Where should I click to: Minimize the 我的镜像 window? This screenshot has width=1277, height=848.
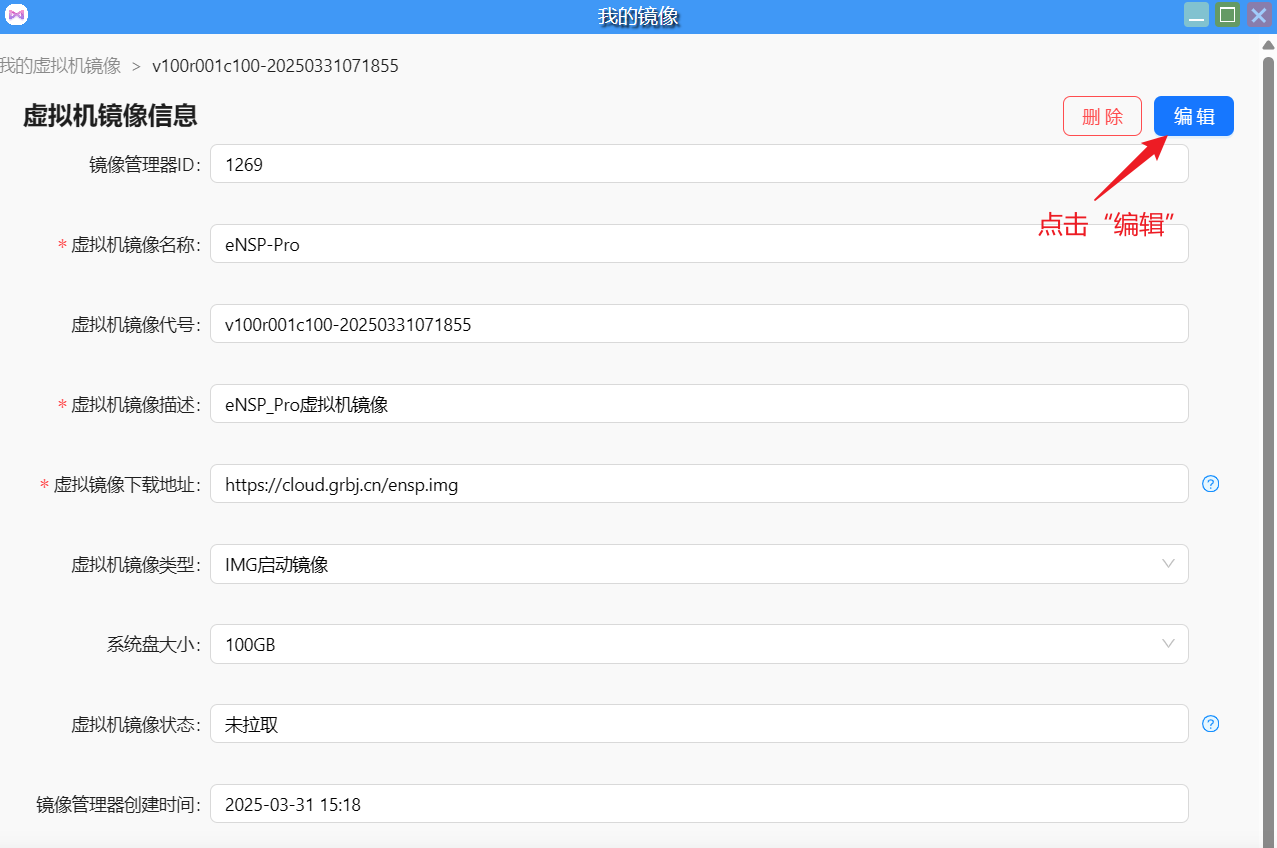pos(1196,15)
